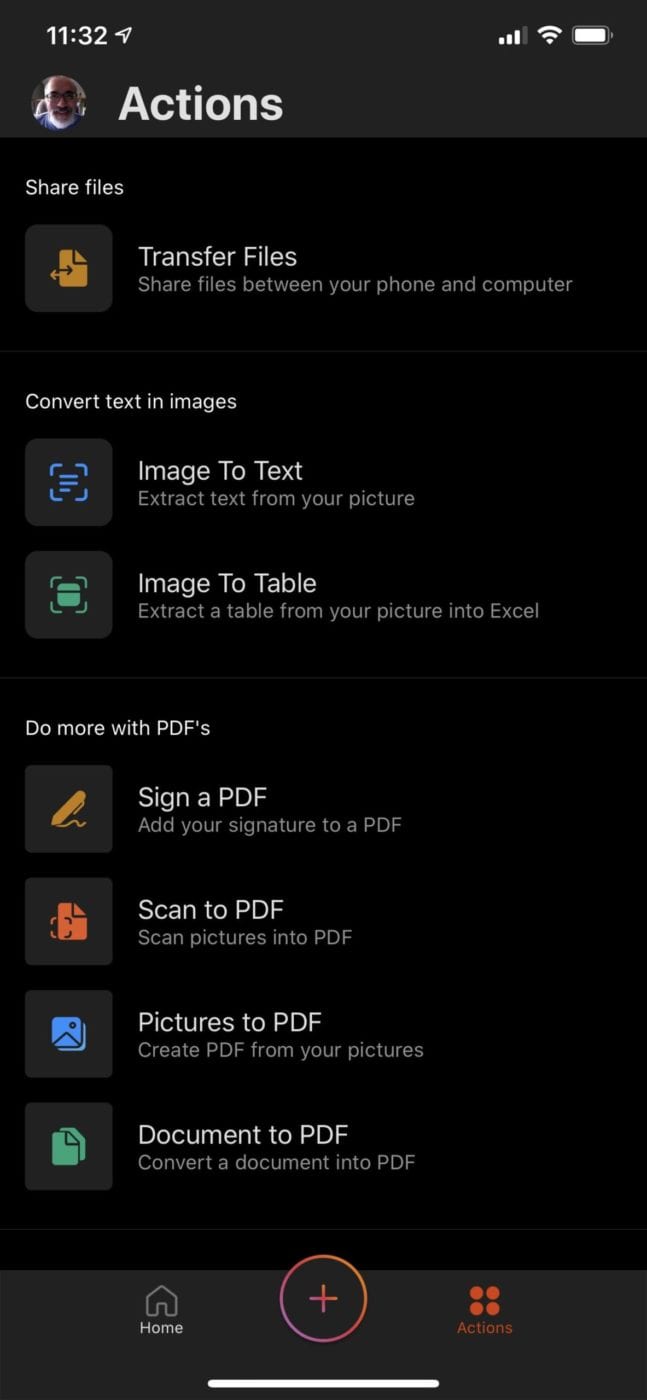The width and height of the screenshot is (647, 1400).
Task: Open the profile picture avatar
Action: [x=59, y=103]
